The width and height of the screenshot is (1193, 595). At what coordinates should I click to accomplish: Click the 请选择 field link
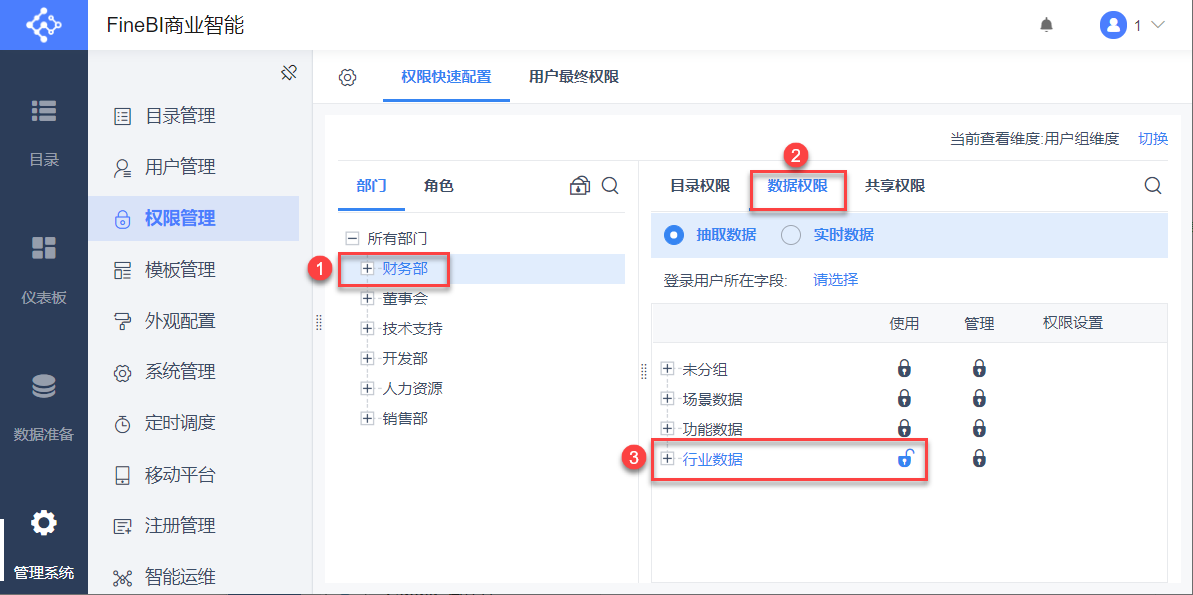(835, 280)
